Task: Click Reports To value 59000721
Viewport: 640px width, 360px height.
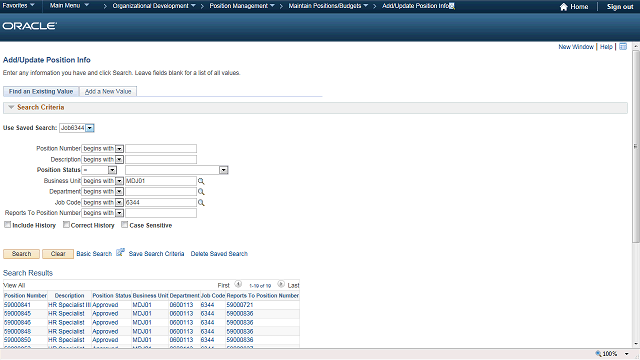Action: (240, 305)
